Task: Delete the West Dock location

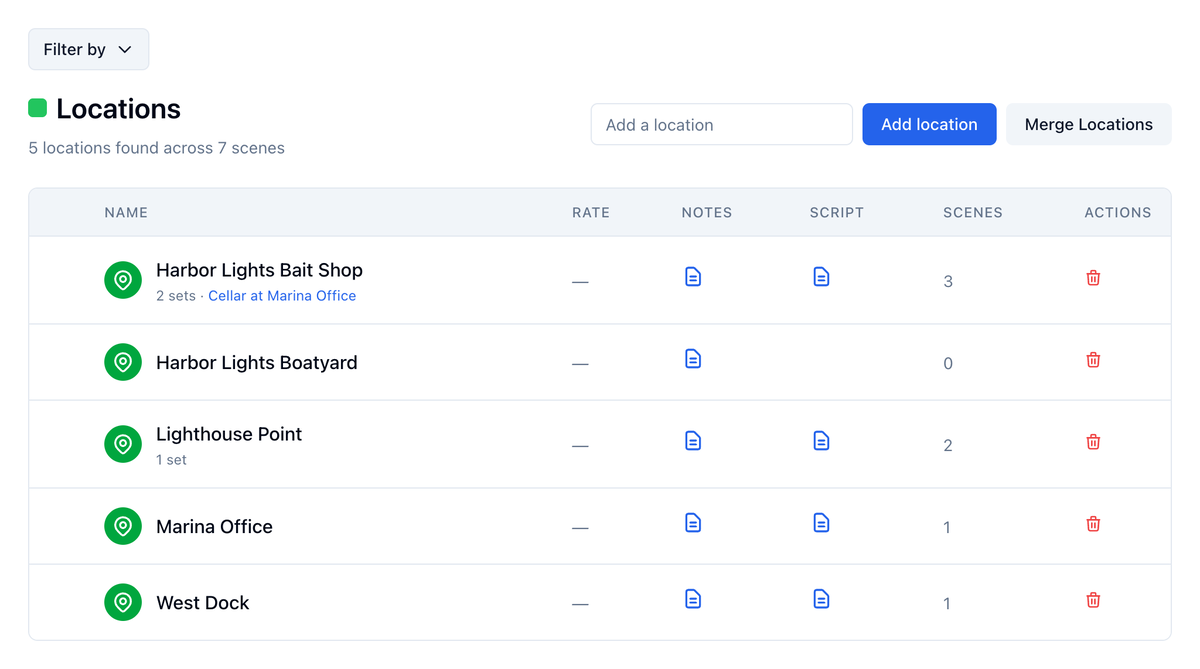Action: pyautogui.click(x=1093, y=600)
